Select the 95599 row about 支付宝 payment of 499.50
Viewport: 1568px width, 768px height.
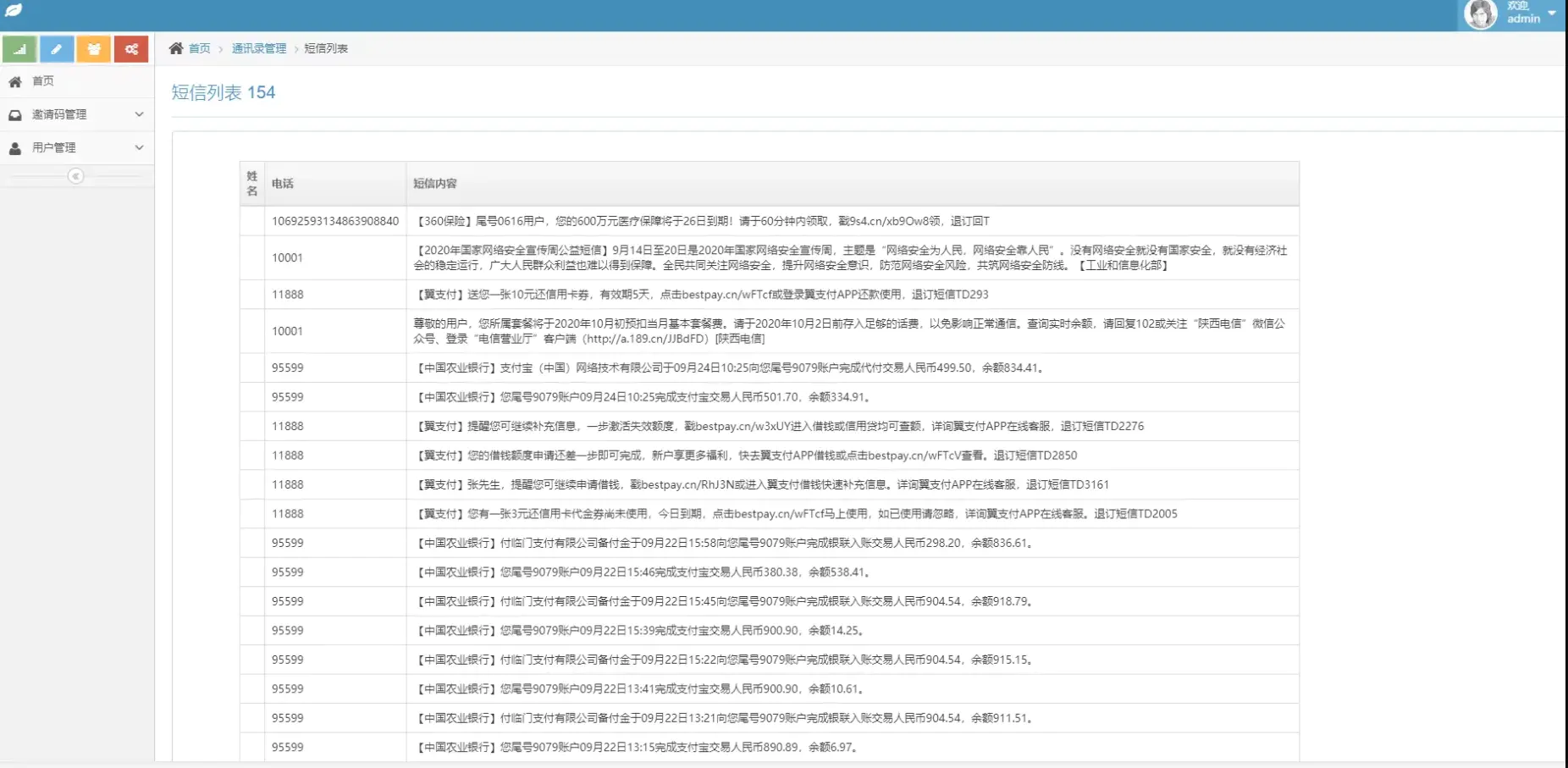click(728, 367)
